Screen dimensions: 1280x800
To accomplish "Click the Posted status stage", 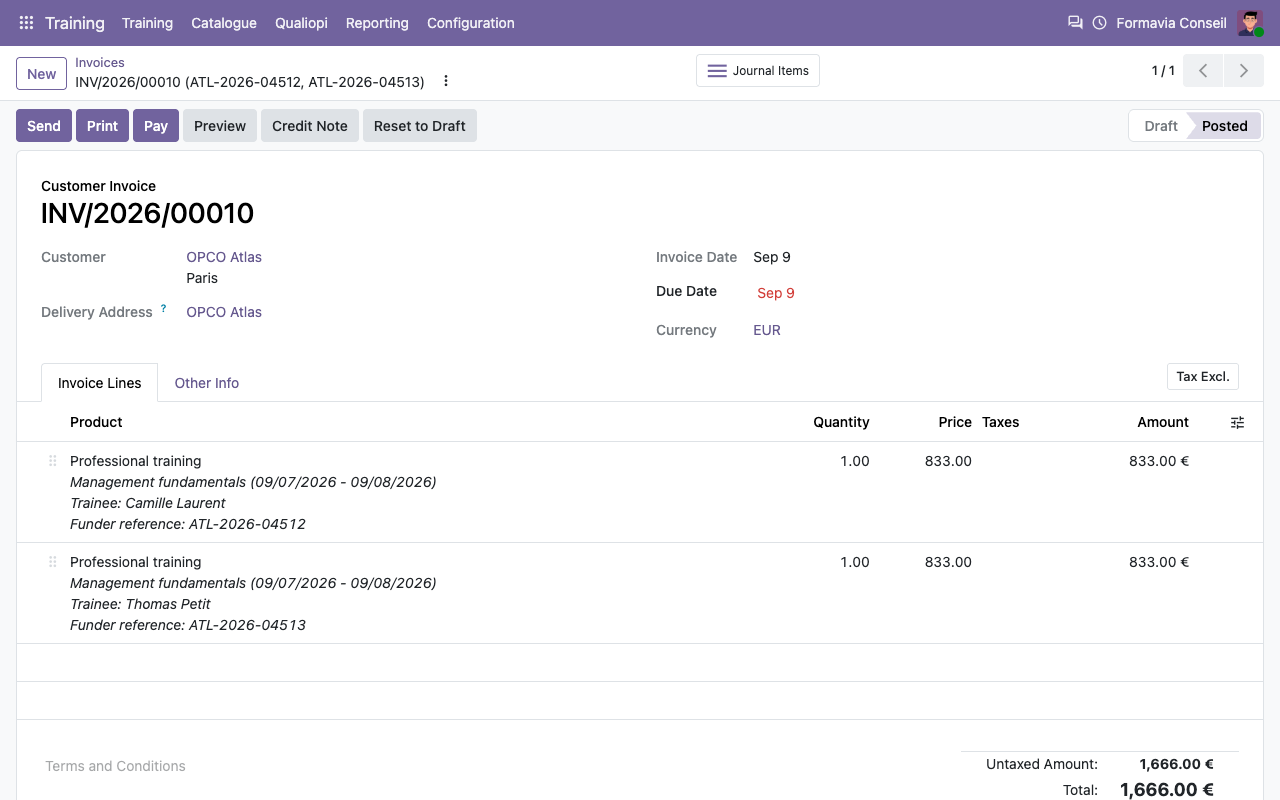I will (x=1225, y=126).
